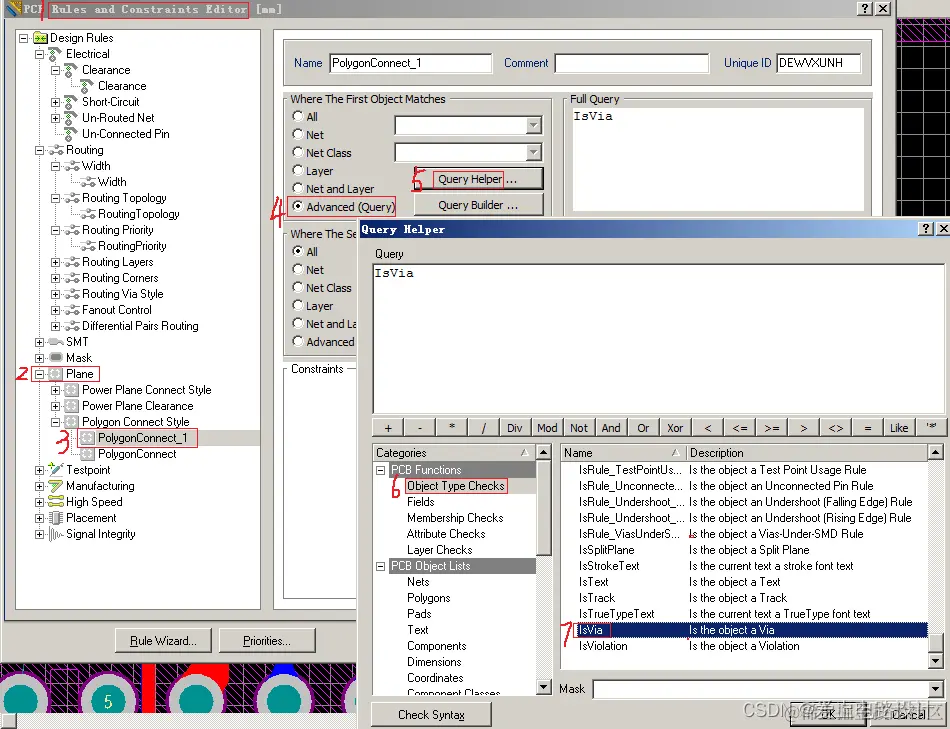
Task: Click the Routing Corners rule icon
Action: tap(72, 278)
